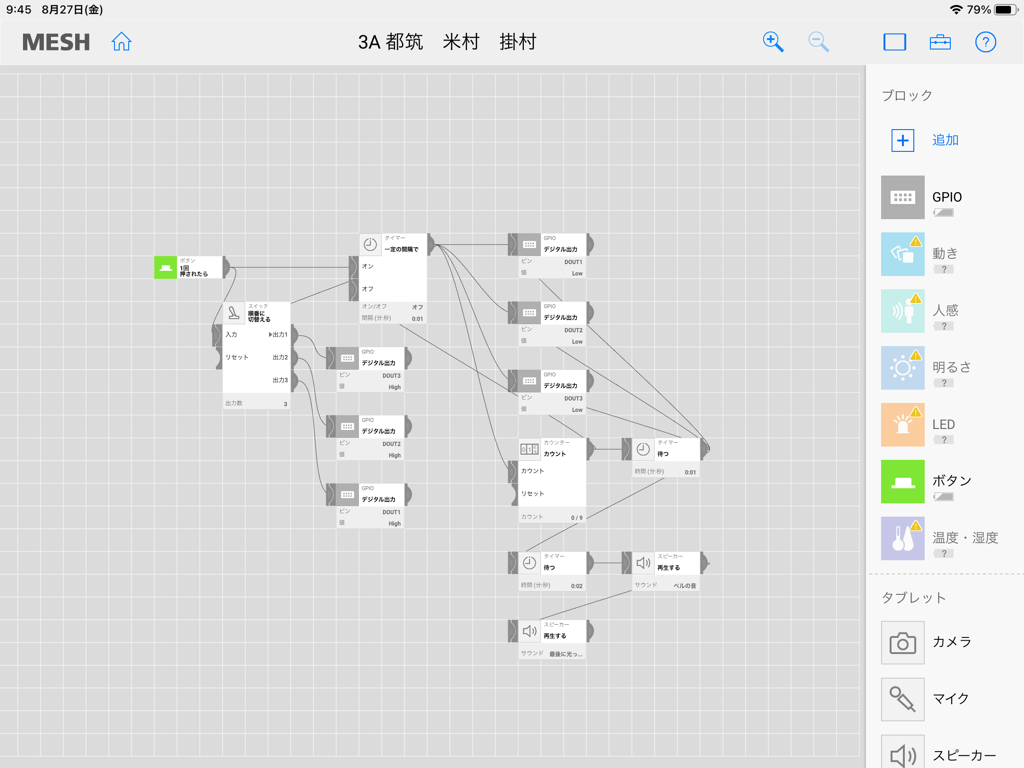Tap the 出力数 3 setting on switch
The image size is (1024, 768).
[256, 404]
